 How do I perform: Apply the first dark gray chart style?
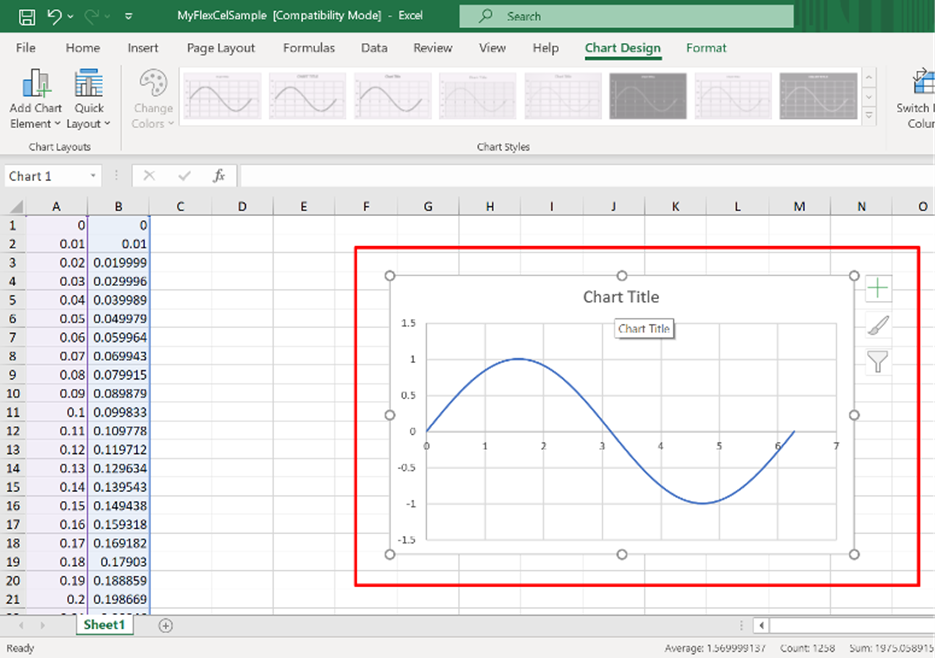coord(648,96)
